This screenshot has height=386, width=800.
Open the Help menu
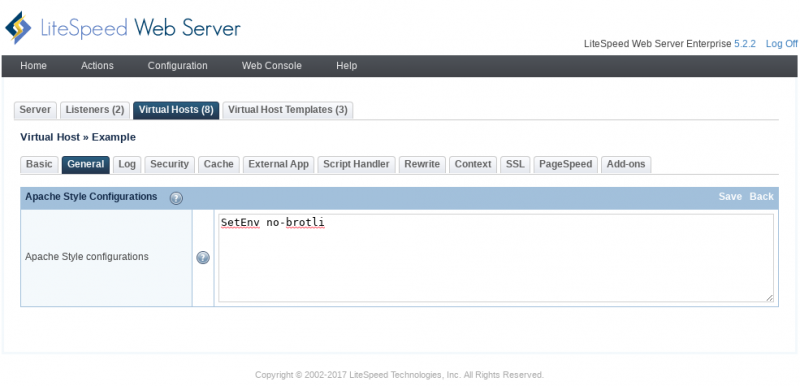(346, 66)
